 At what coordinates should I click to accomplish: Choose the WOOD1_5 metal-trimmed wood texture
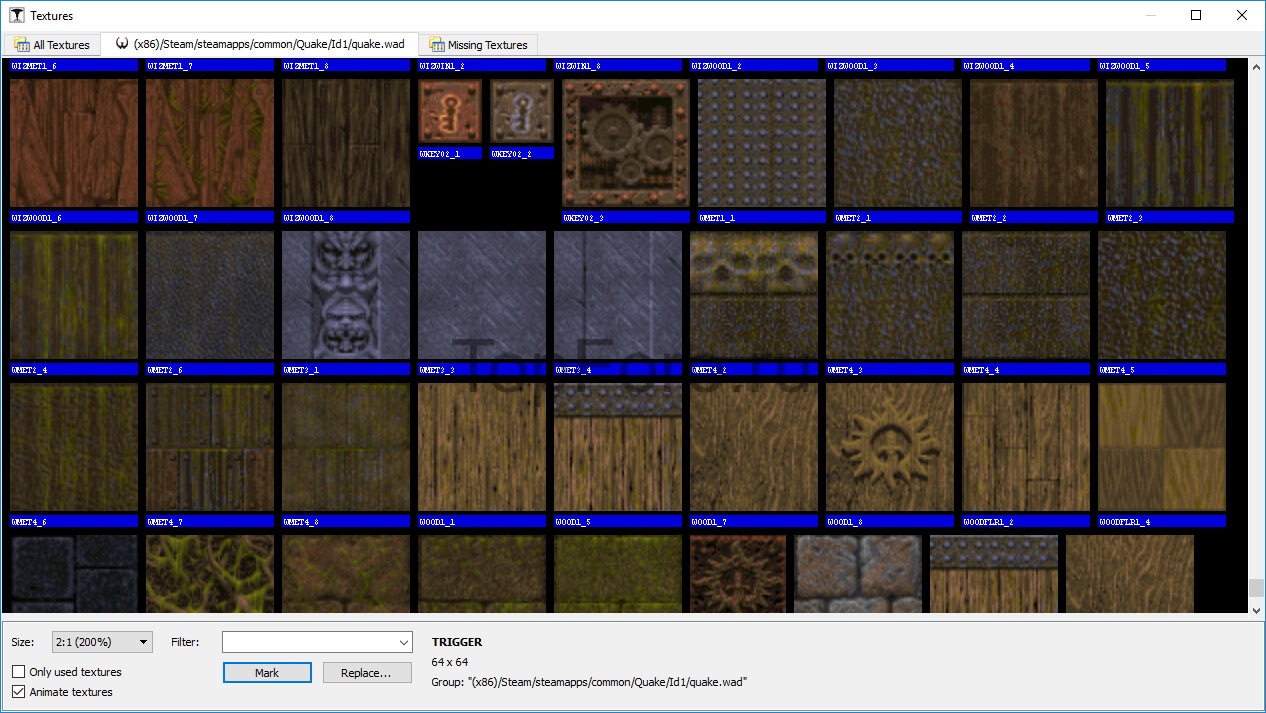(x=618, y=447)
